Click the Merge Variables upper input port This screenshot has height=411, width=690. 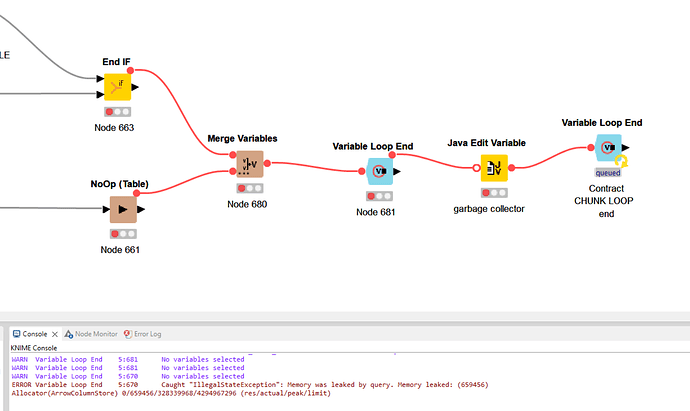pyautogui.click(x=233, y=154)
